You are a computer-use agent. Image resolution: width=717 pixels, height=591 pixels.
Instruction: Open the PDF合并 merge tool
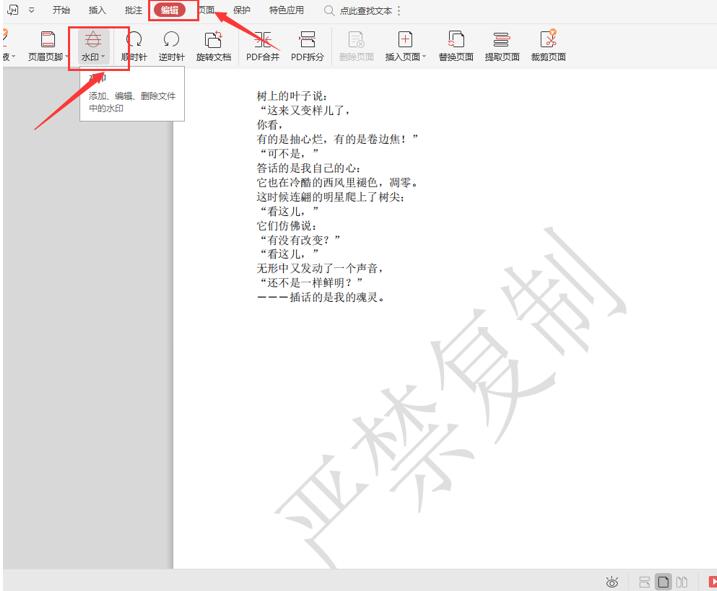[262, 46]
